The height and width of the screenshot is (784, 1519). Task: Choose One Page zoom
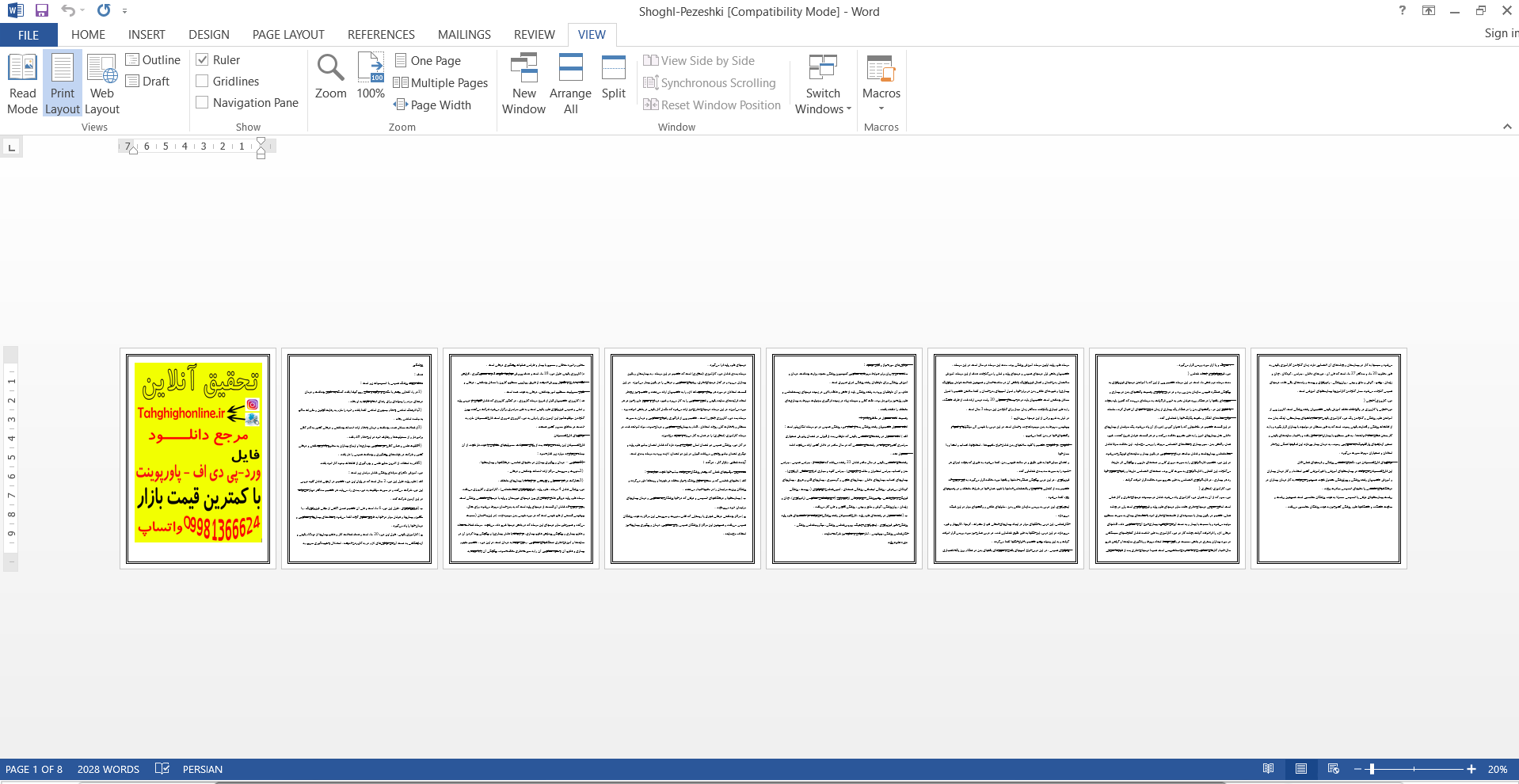click(428, 60)
